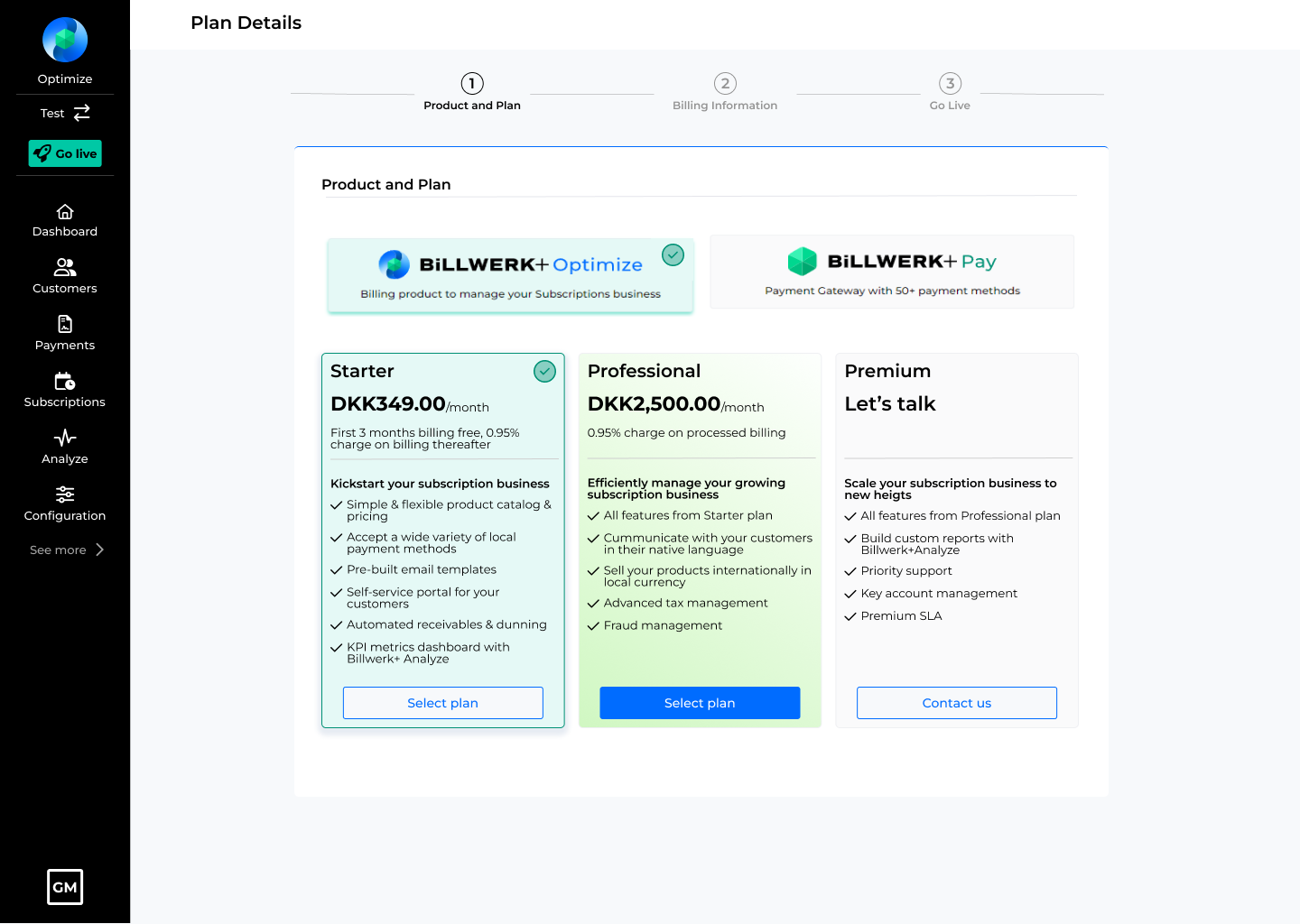Go to step 3 Go Live
This screenshot has width=1300, height=924.
pos(950,92)
